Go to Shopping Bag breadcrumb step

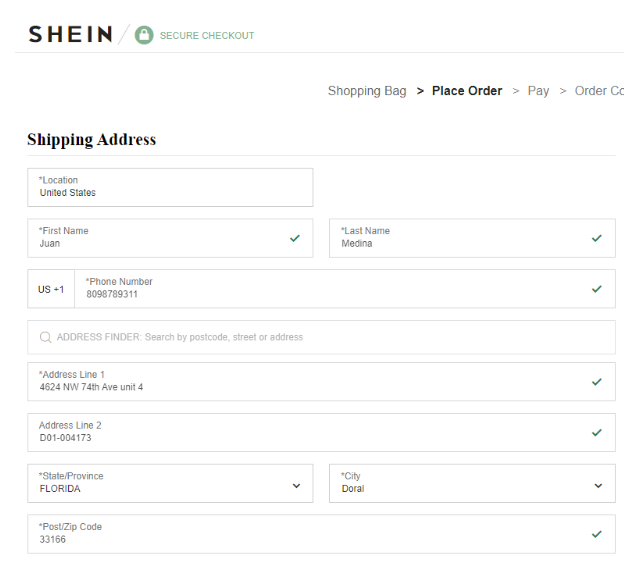tap(367, 91)
